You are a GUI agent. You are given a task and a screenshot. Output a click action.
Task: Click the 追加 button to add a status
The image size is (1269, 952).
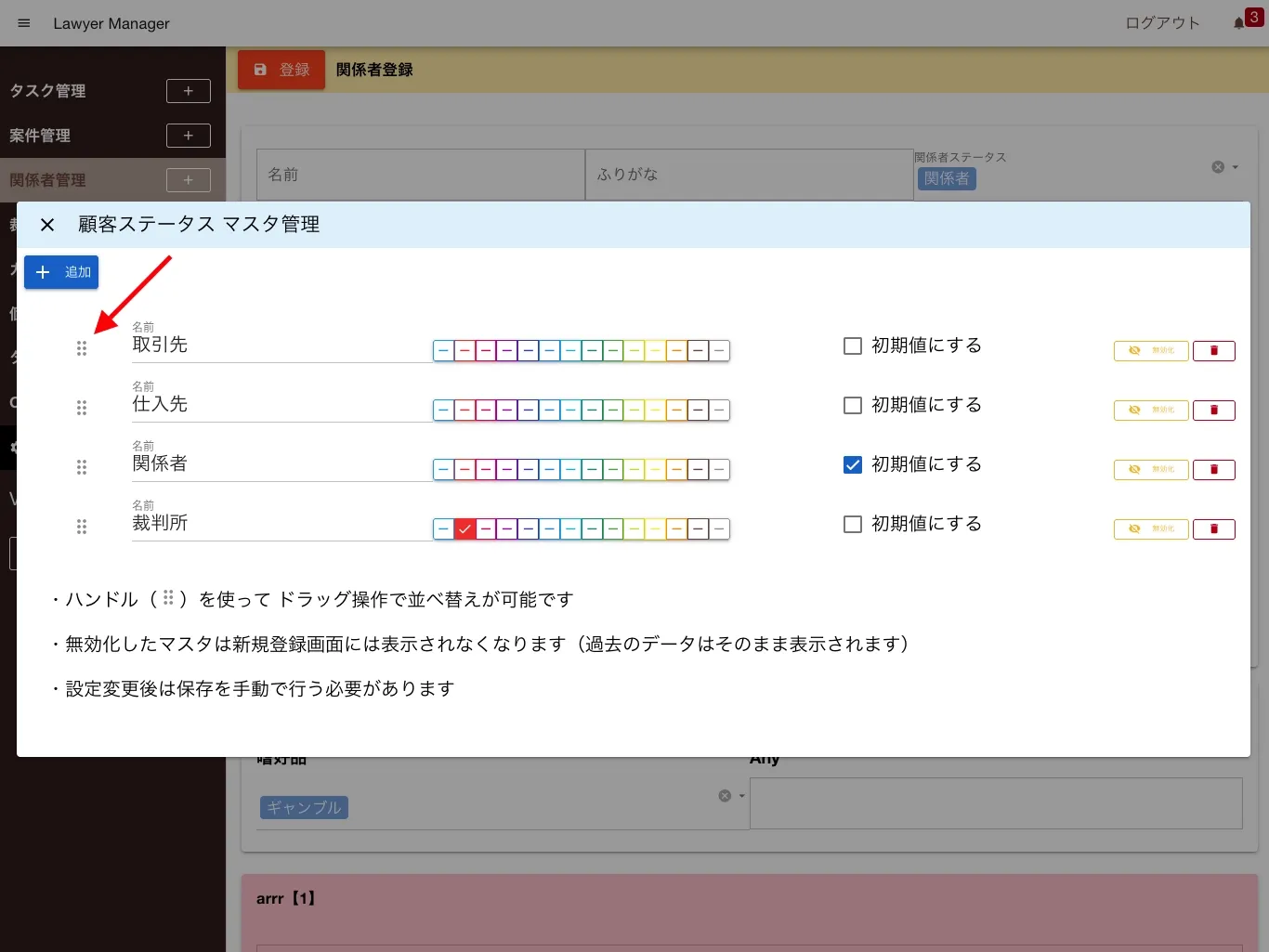pyautogui.click(x=61, y=272)
